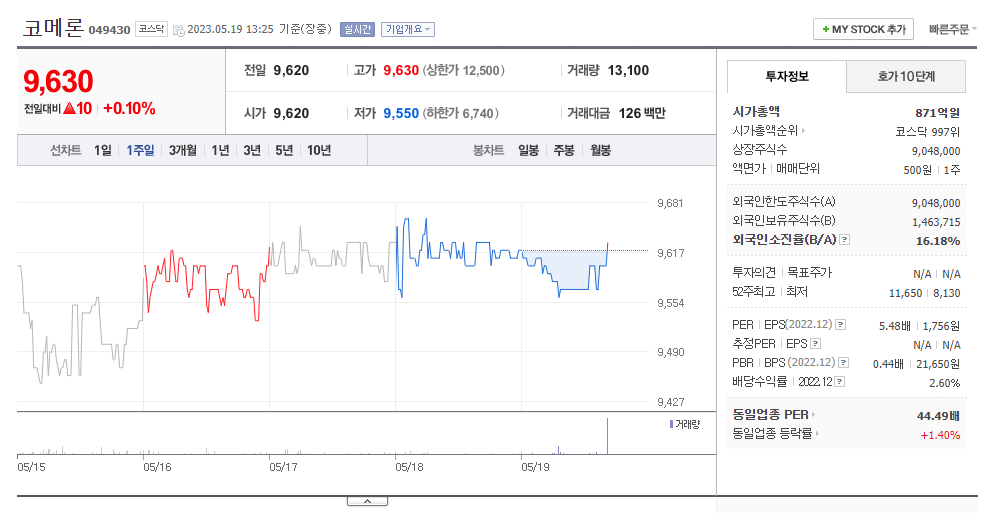This screenshot has height=513, width=992.
Task: Collapse the chart with the bottom arrow handle
Action: (367, 502)
